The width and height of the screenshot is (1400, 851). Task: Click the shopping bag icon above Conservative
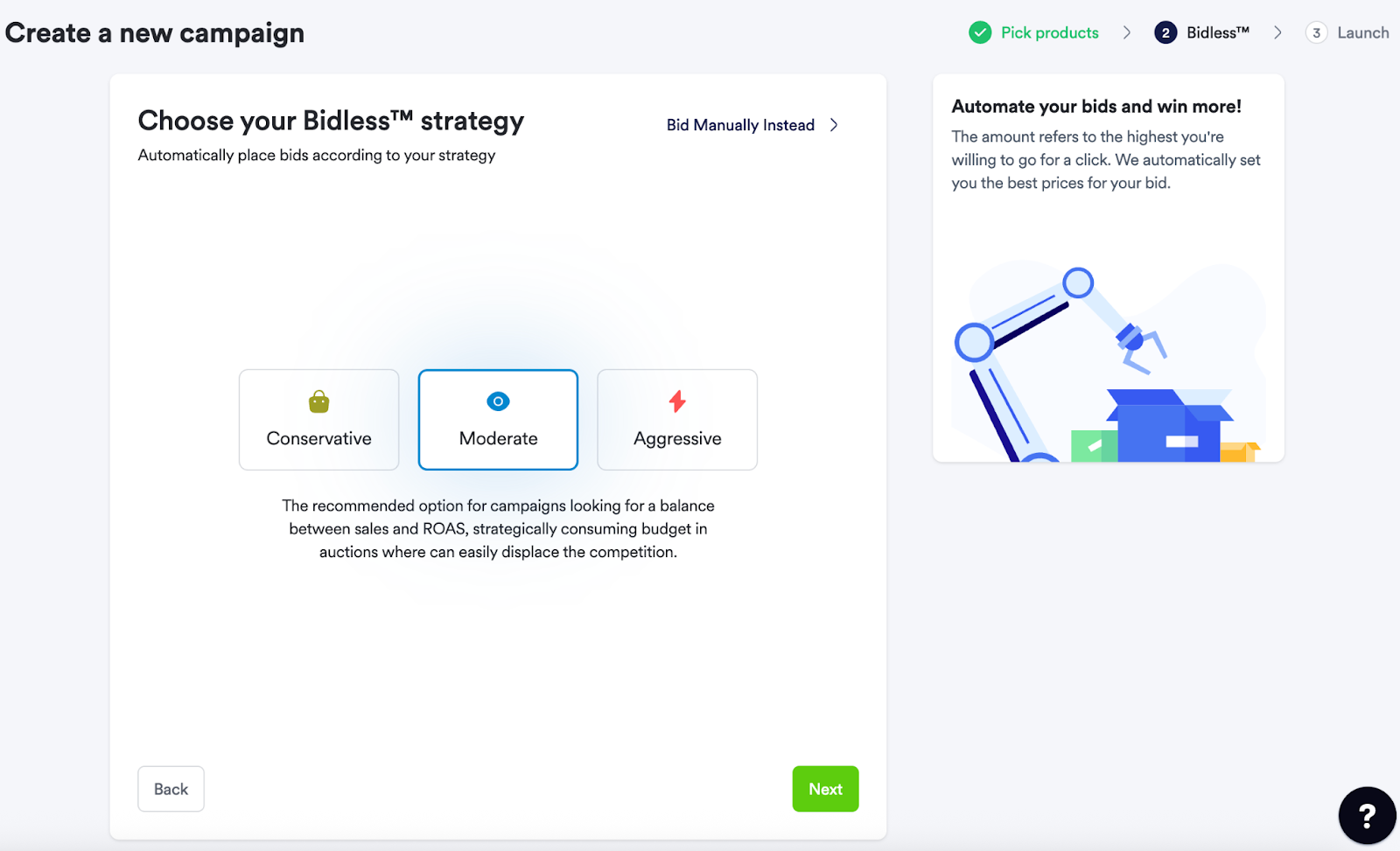[318, 401]
